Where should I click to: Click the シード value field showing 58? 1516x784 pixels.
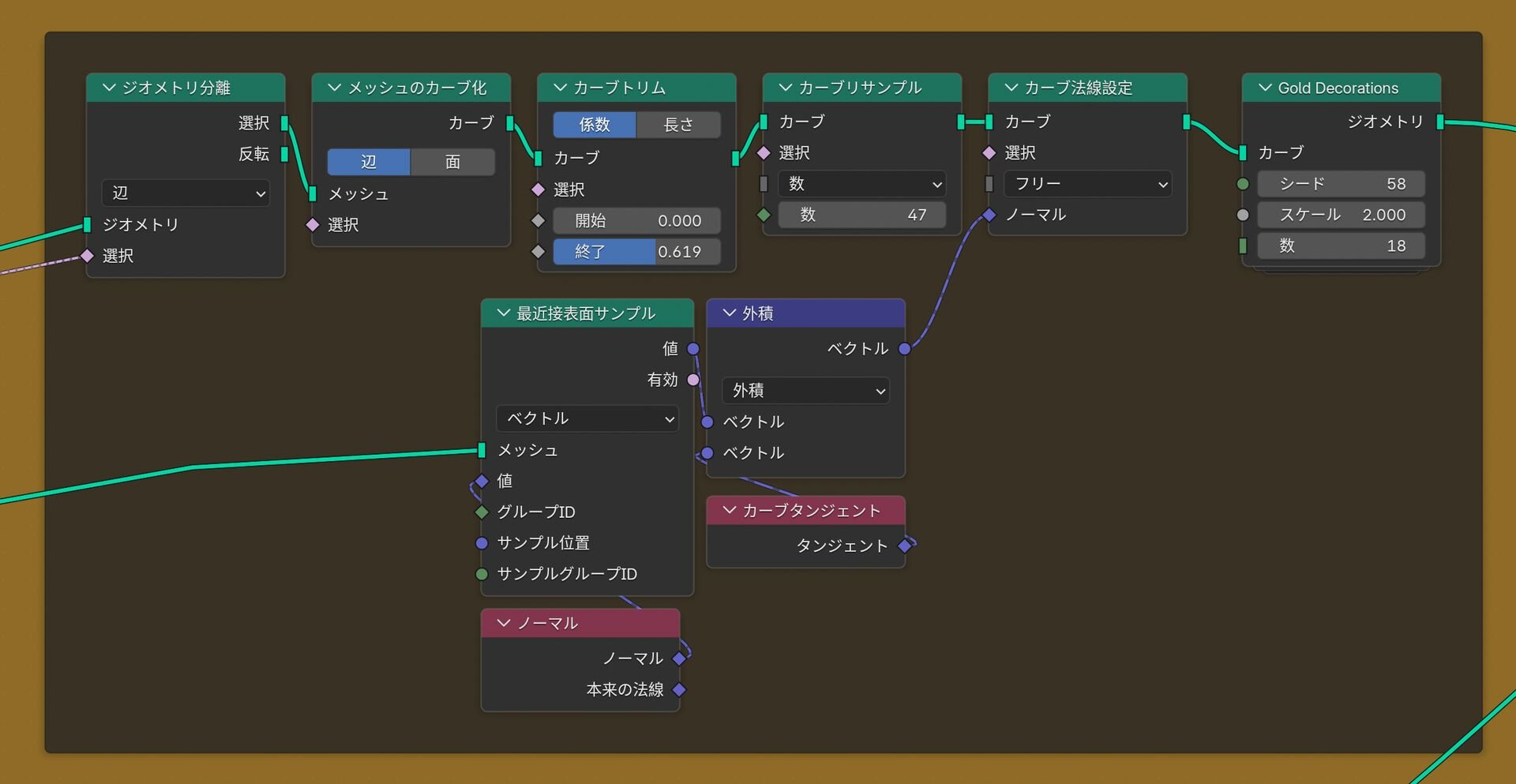click(x=1341, y=184)
